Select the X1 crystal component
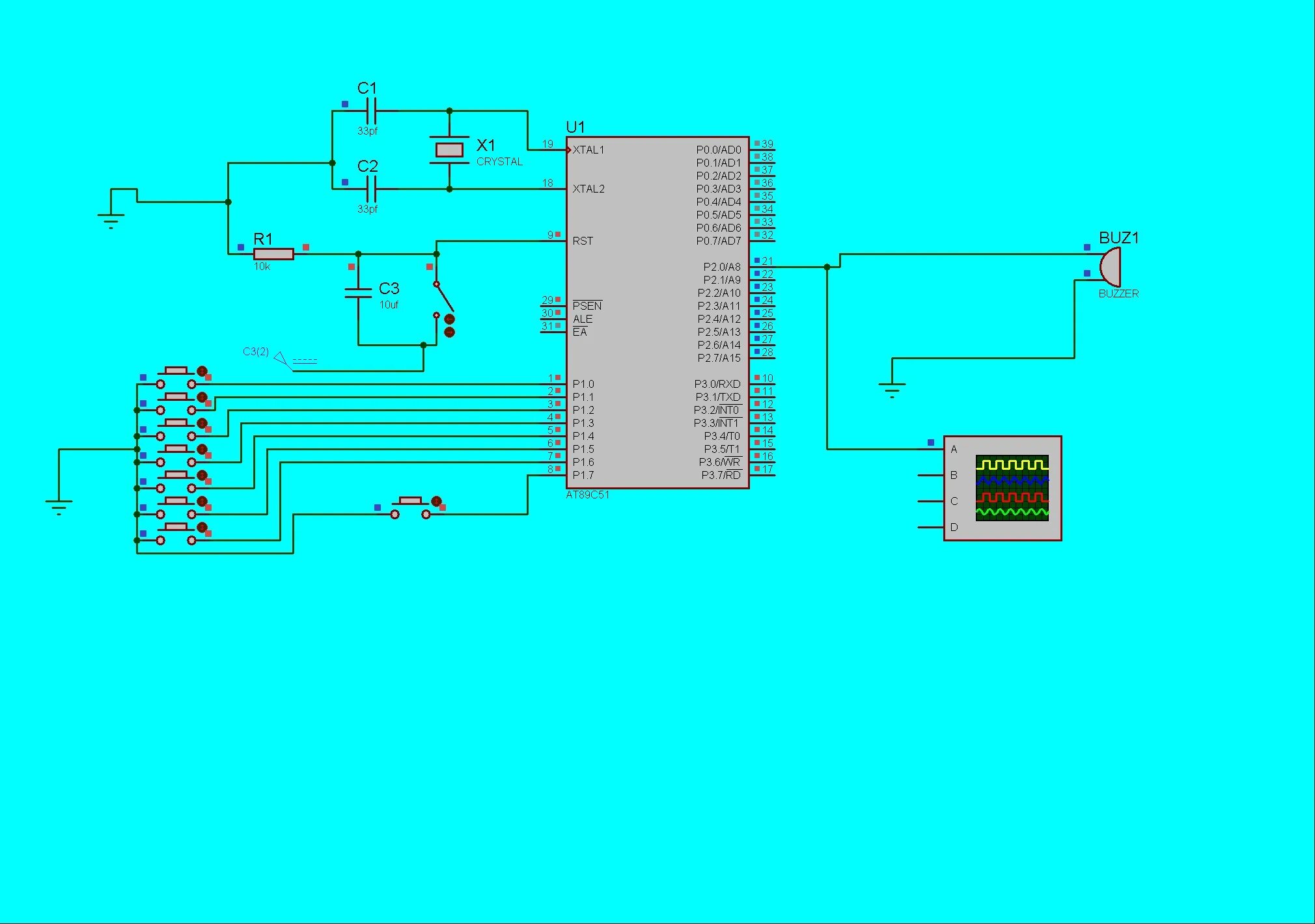This screenshot has height=924, width=1315. (449, 150)
